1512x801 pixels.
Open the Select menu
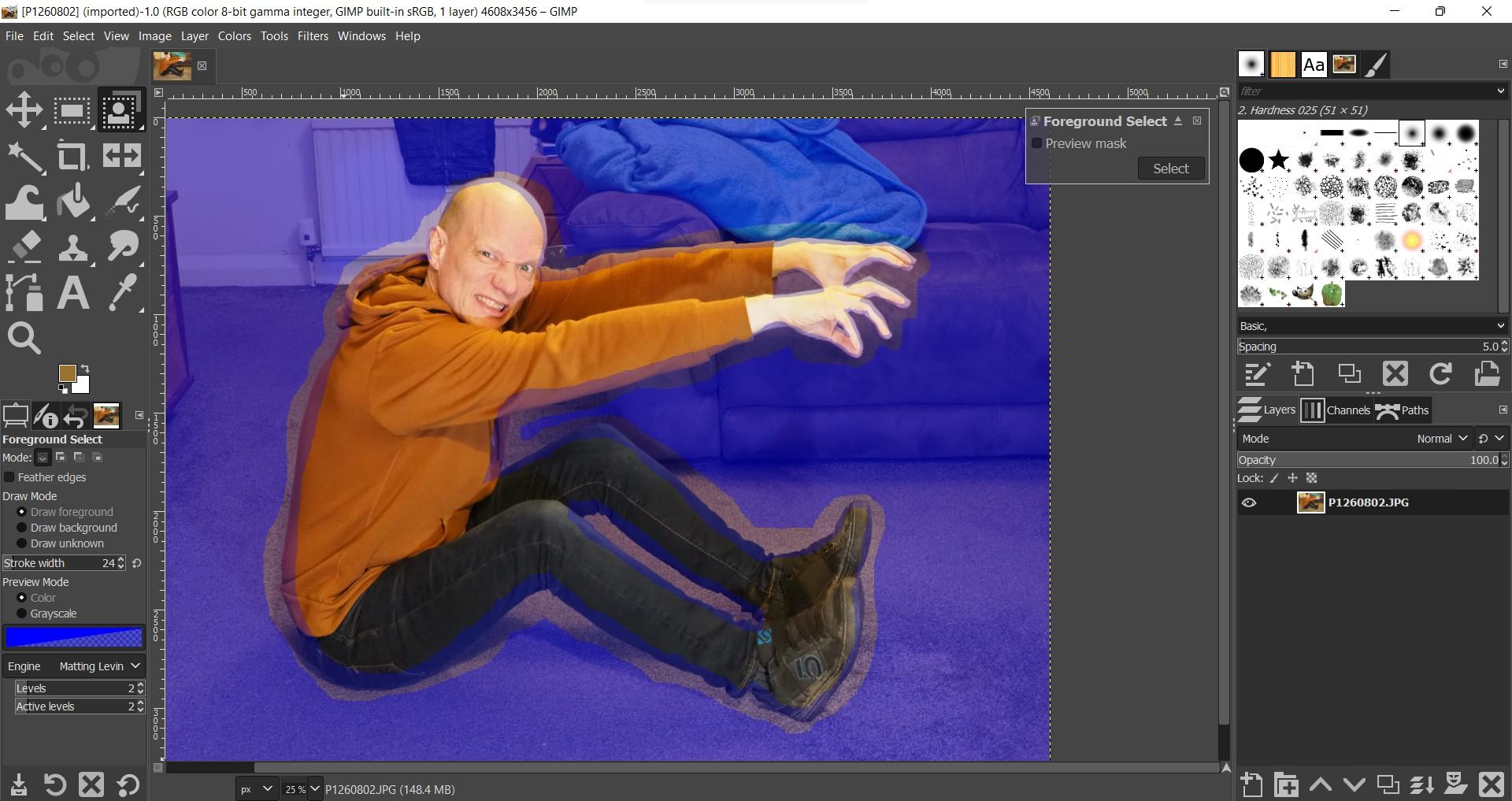pos(79,36)
